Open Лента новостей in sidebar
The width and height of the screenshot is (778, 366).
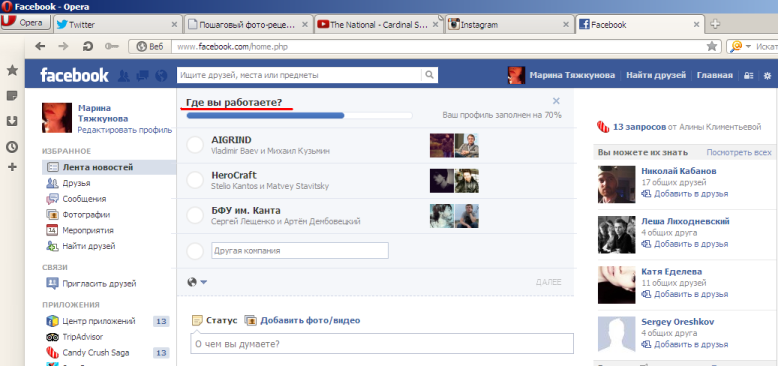(x=109, y=168)
